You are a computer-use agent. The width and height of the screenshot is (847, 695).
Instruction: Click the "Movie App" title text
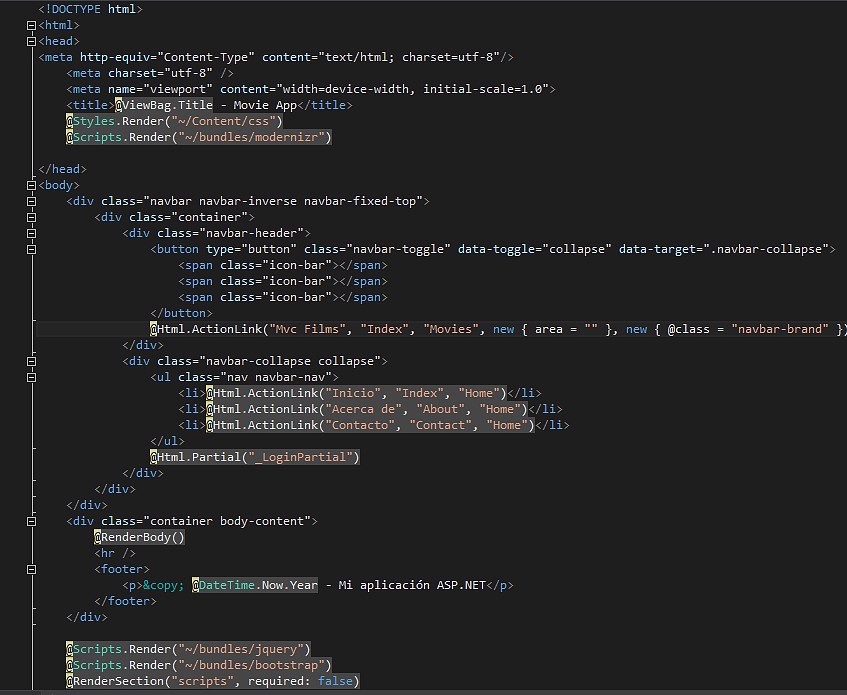tap(265, 105)
